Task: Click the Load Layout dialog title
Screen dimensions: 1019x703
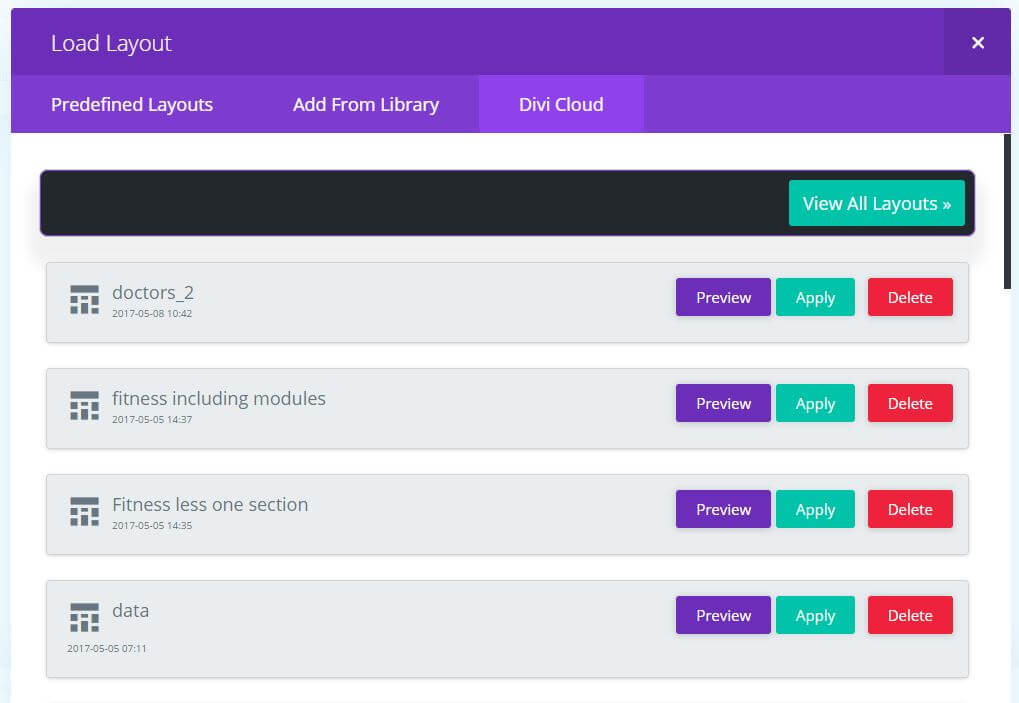Action: tap(111, 44)
